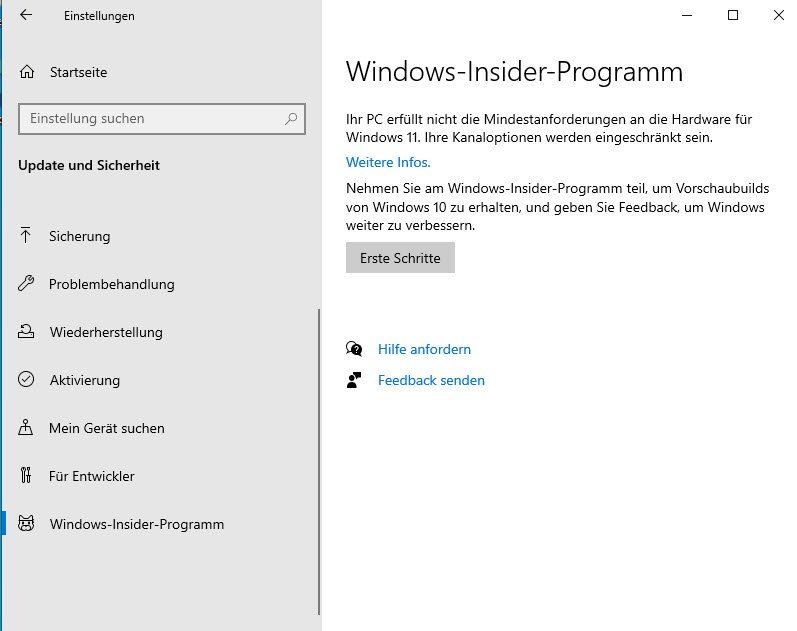This screenshot has width=797, height=631.
Task: Select Wiederherstellung in the sidebar
Action: tap(106, 332)
